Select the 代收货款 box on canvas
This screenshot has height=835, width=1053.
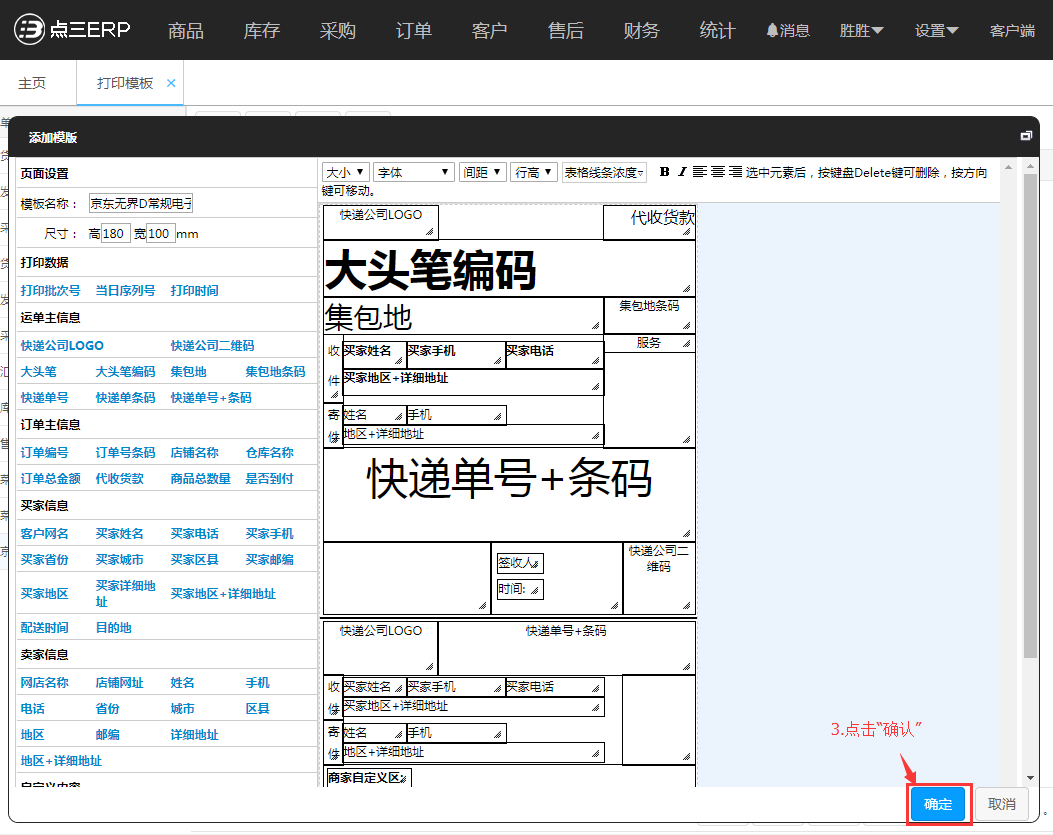(x=649, y=222)
